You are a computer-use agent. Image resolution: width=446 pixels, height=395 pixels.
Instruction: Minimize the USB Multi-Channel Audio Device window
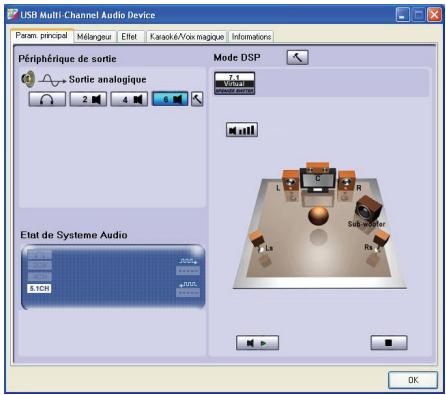pos(402,15)
